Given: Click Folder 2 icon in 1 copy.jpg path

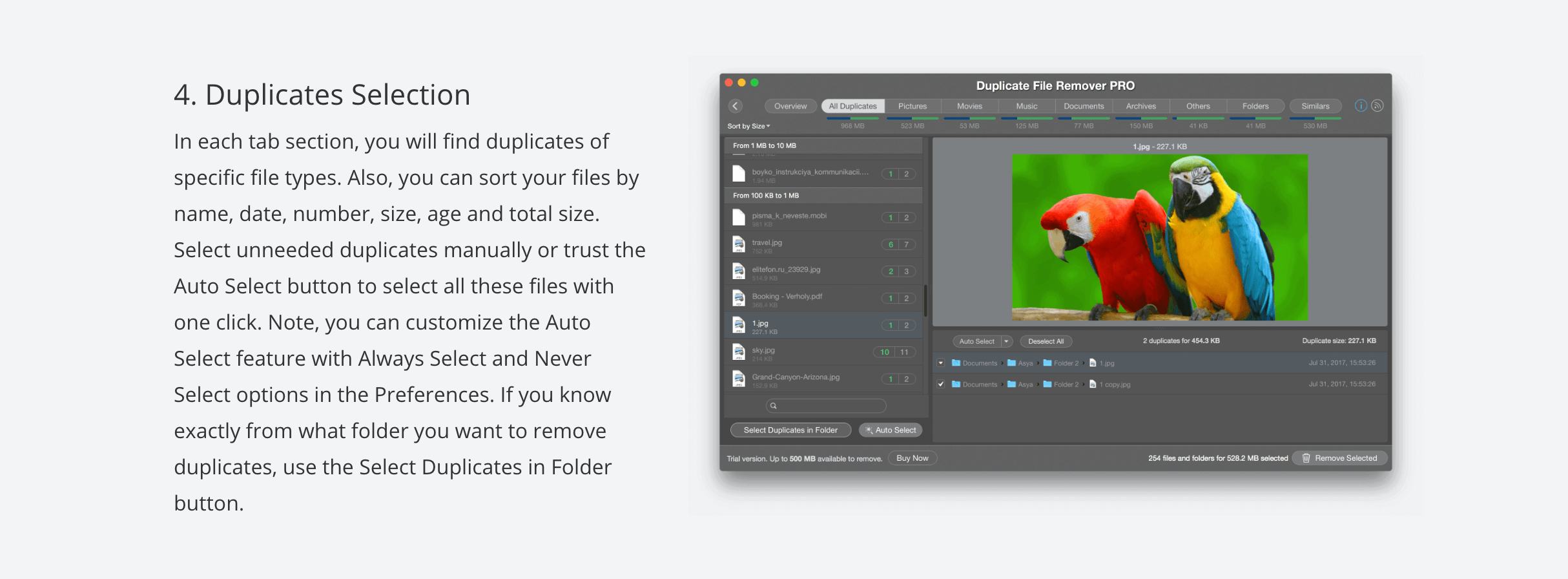Looking at the screenshot, I should (x=1047, y=384).
